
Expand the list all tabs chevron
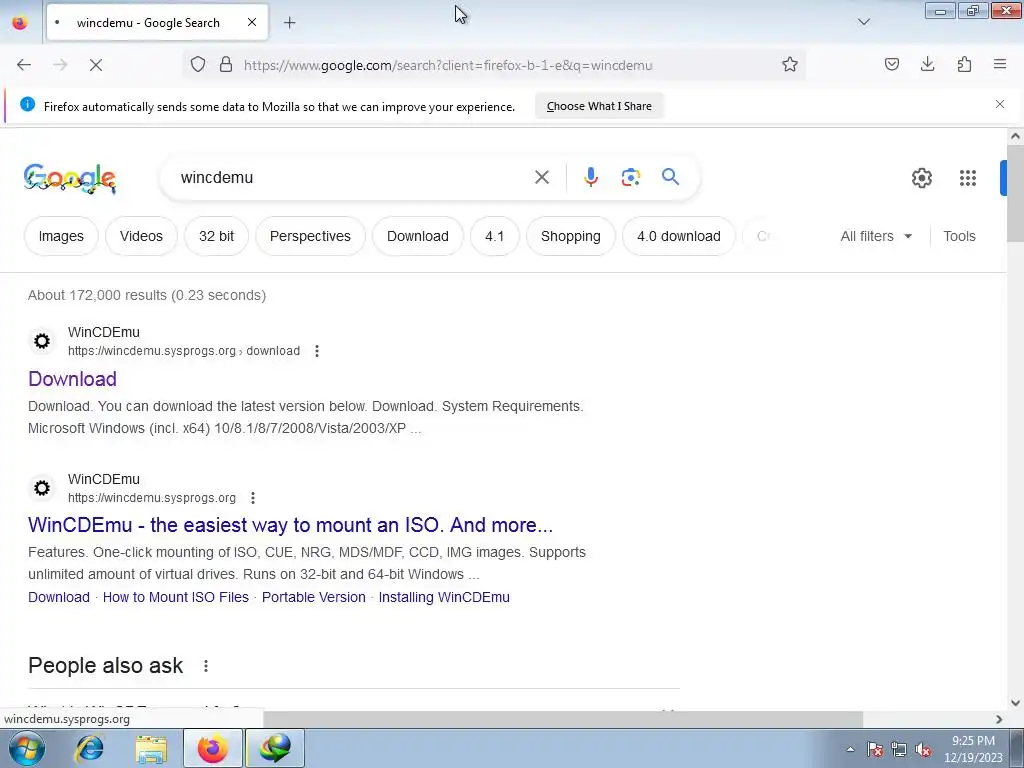click(x=864, y=22)
